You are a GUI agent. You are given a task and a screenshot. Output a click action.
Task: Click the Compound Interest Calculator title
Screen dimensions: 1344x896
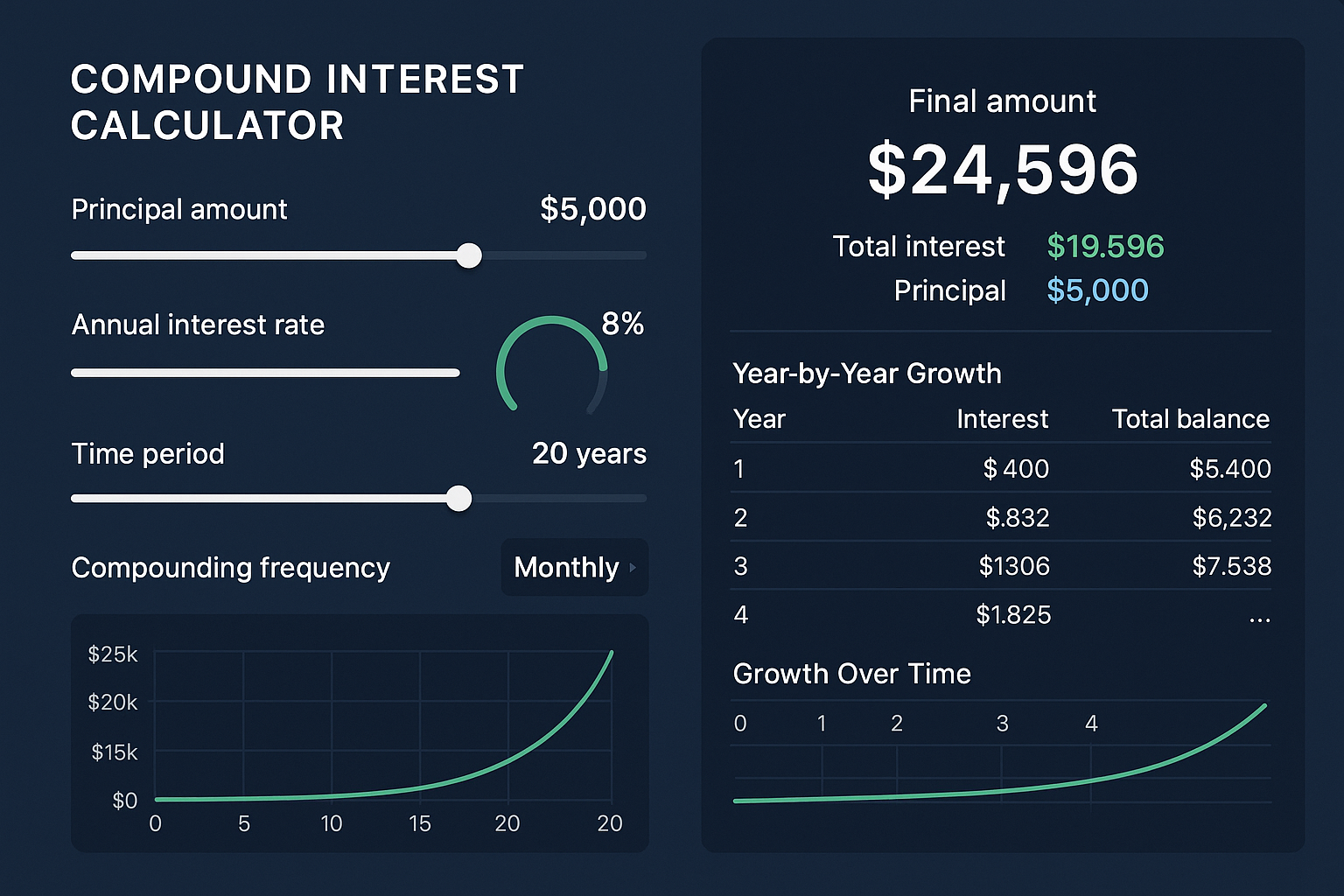[297, 101]
